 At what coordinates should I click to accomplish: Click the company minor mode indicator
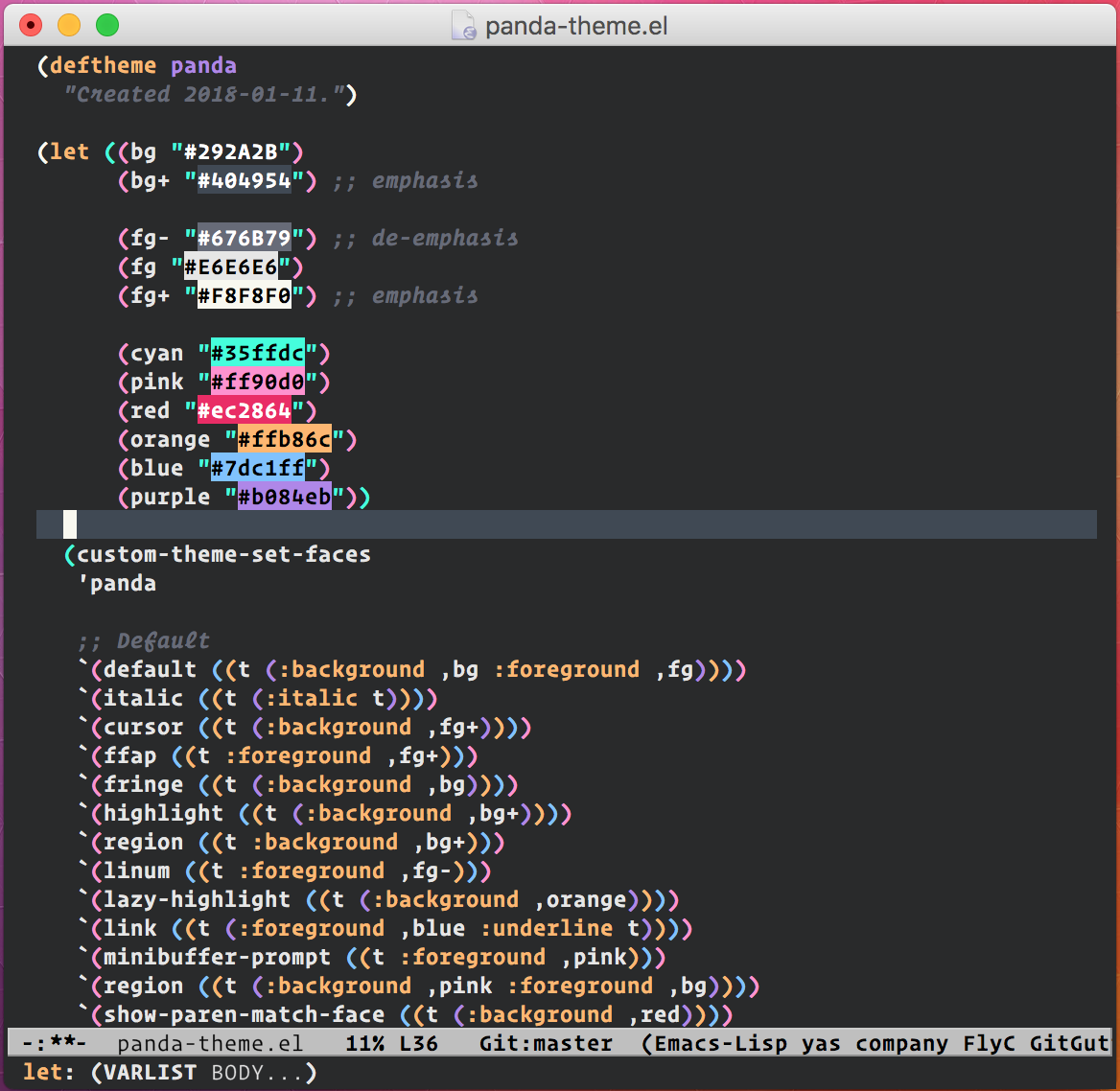(901, 1044)
